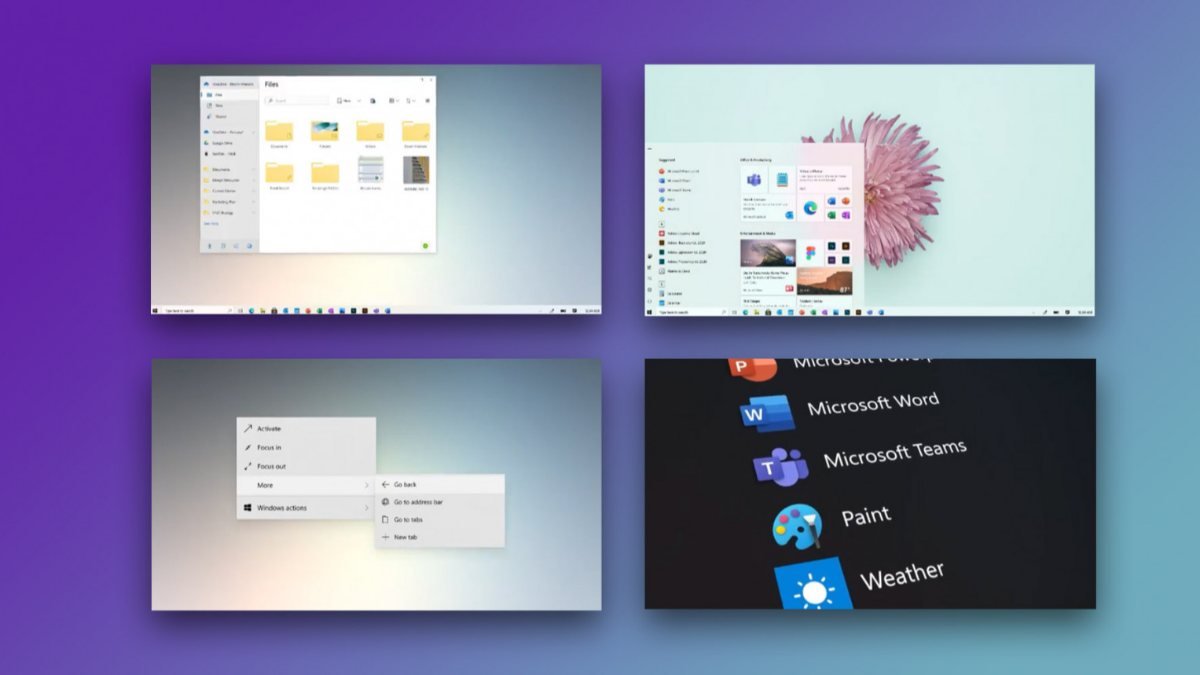Click the Start button on the taskbar
The image size is (1200, 675).
point(155,310)
